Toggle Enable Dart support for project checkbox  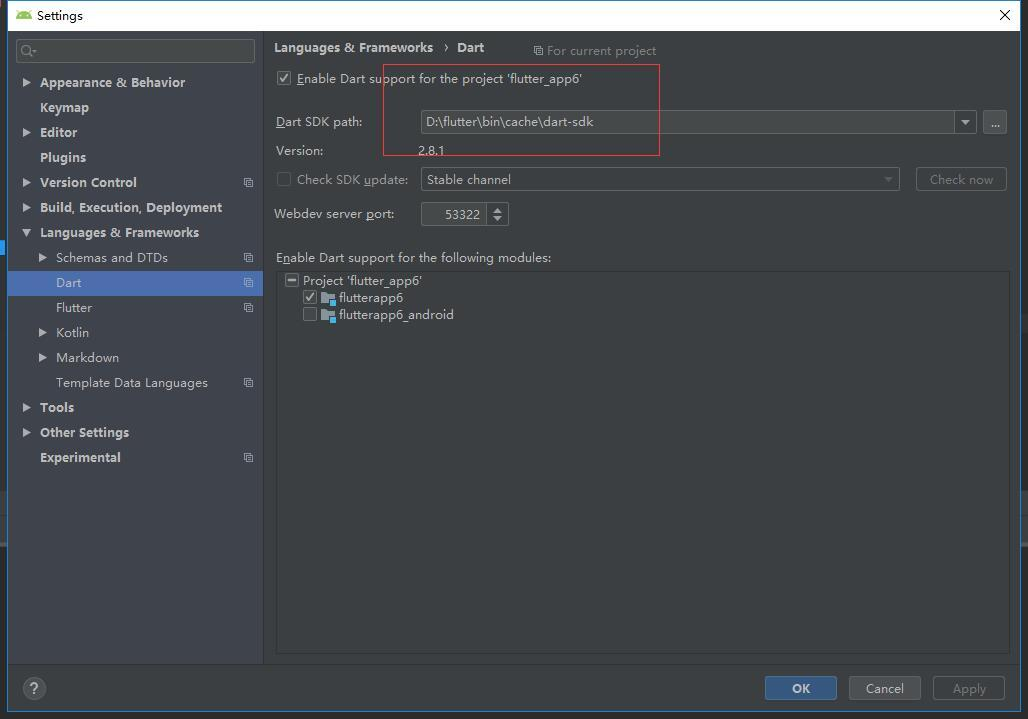point(284,79)
